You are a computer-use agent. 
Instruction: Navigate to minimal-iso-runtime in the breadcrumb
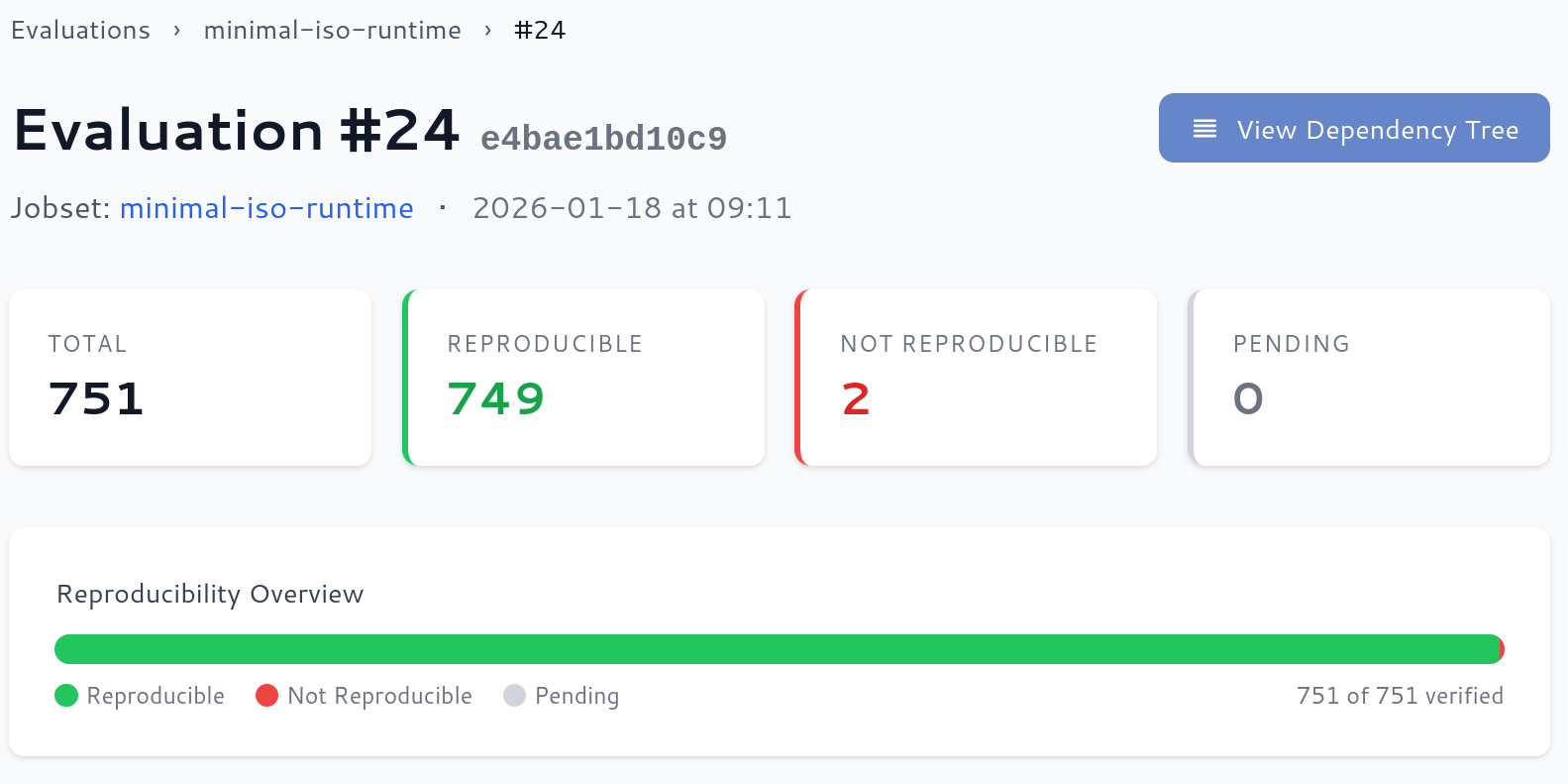point(332,31)
